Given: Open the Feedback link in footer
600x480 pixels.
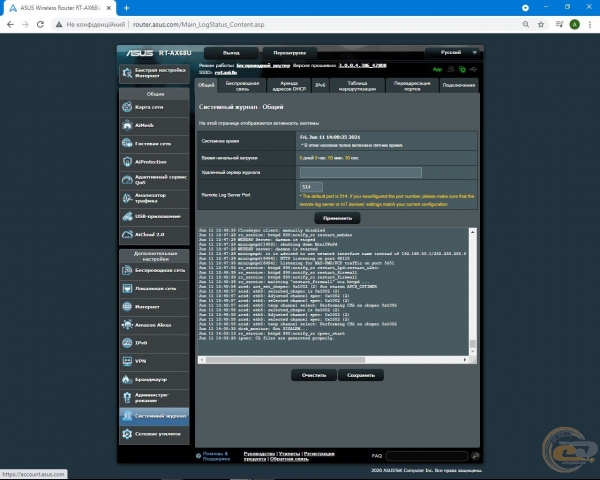Looking at the screenshot, I should point(289,459).
